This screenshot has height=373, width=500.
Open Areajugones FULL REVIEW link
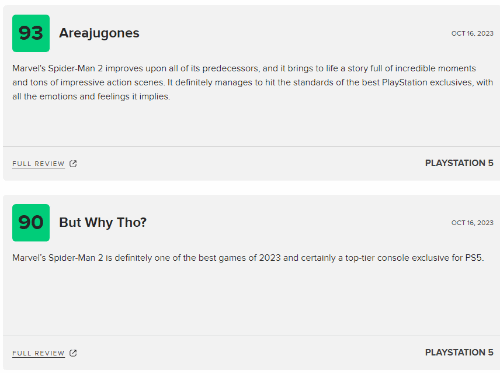click(38, 164)
